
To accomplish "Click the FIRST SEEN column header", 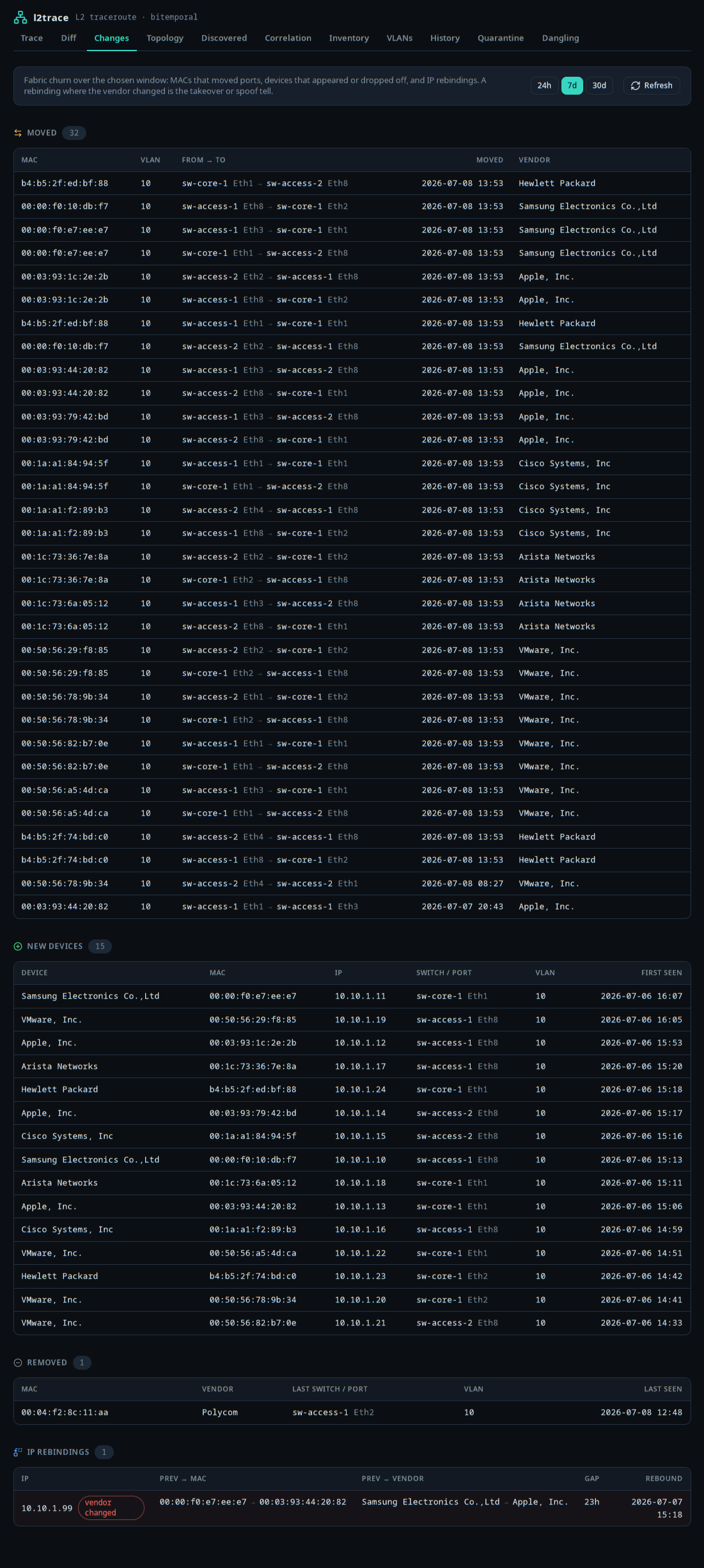I will pos(662,973).
